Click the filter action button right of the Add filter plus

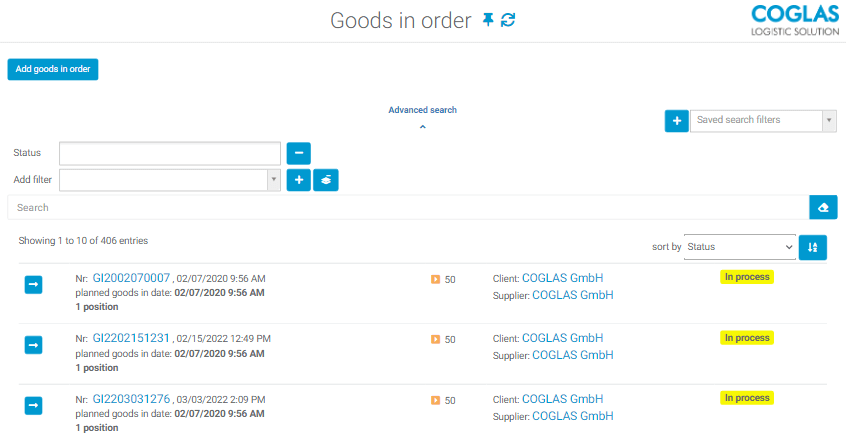point(326,180)
